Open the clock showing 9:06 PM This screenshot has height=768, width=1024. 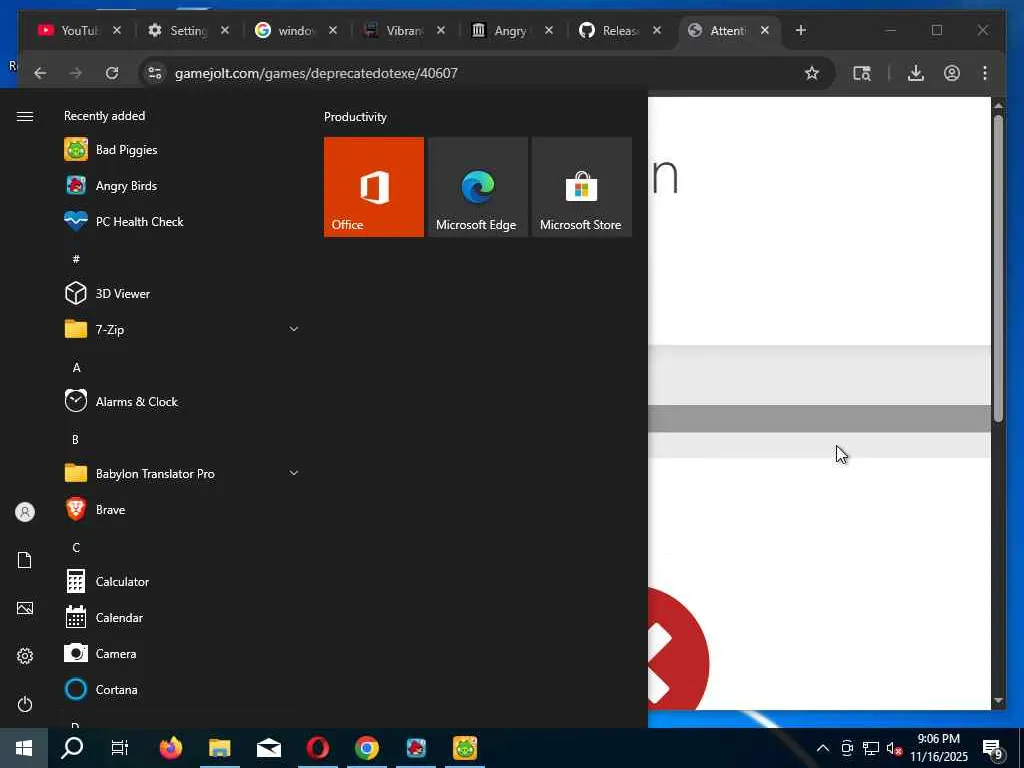[939, 748]
